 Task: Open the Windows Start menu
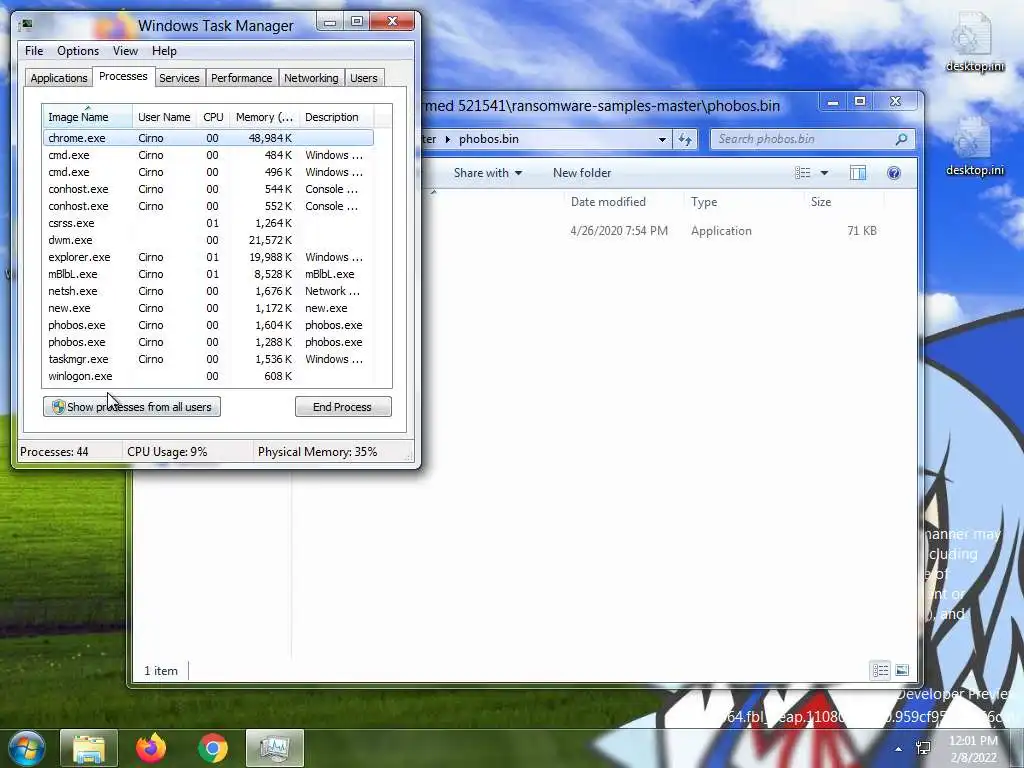click(x=26, y=748)
